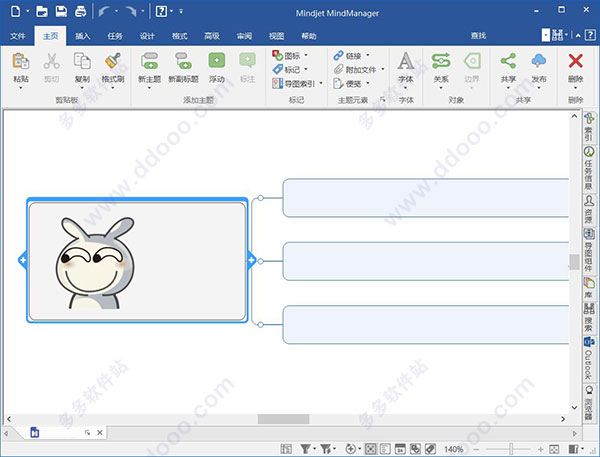Toggle the show/hide elements status bar icon
The width and height of the screenshot is (600, 457).
(286, 449)
